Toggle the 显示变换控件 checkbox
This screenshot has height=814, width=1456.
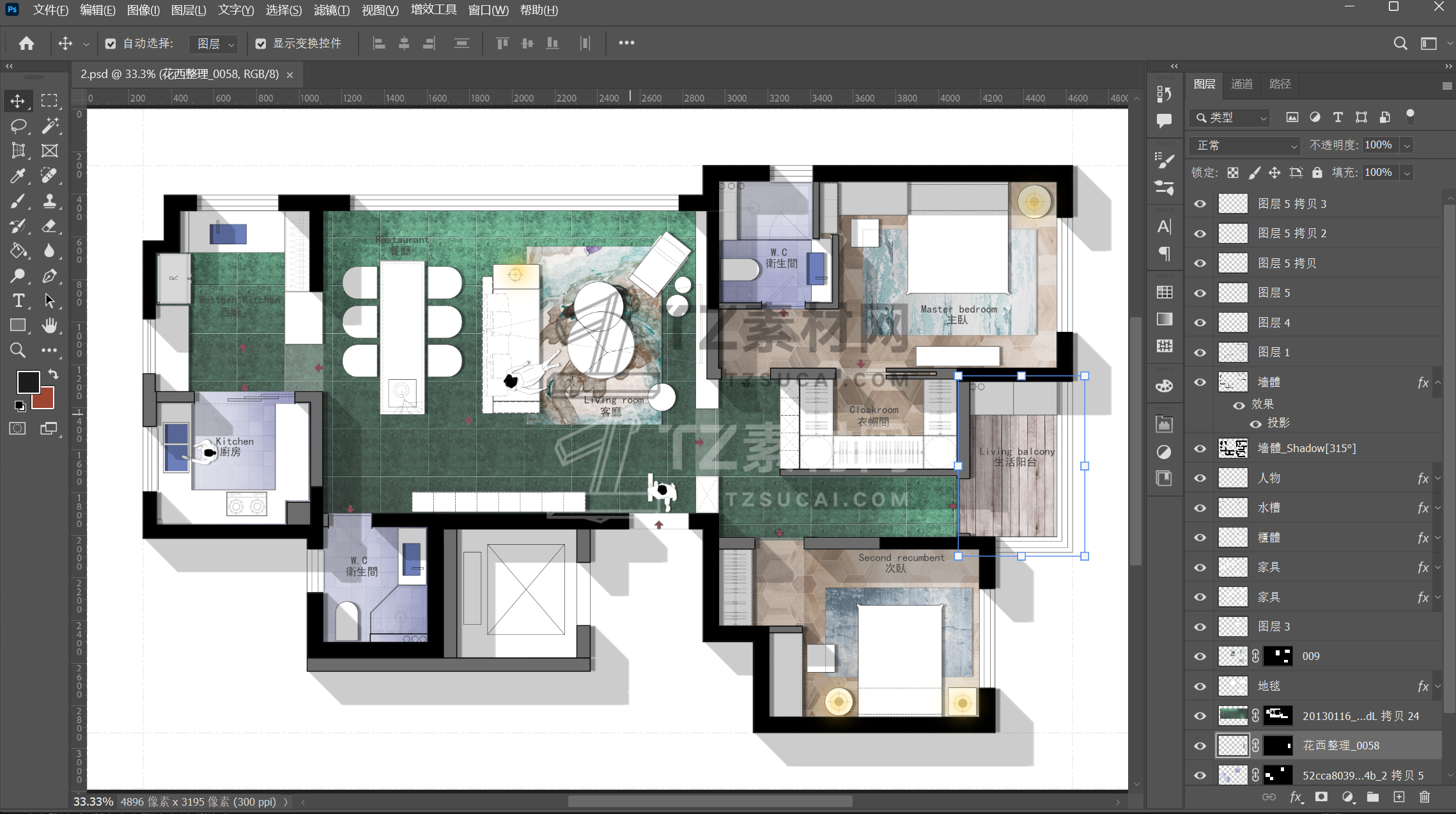pos(261,43)
